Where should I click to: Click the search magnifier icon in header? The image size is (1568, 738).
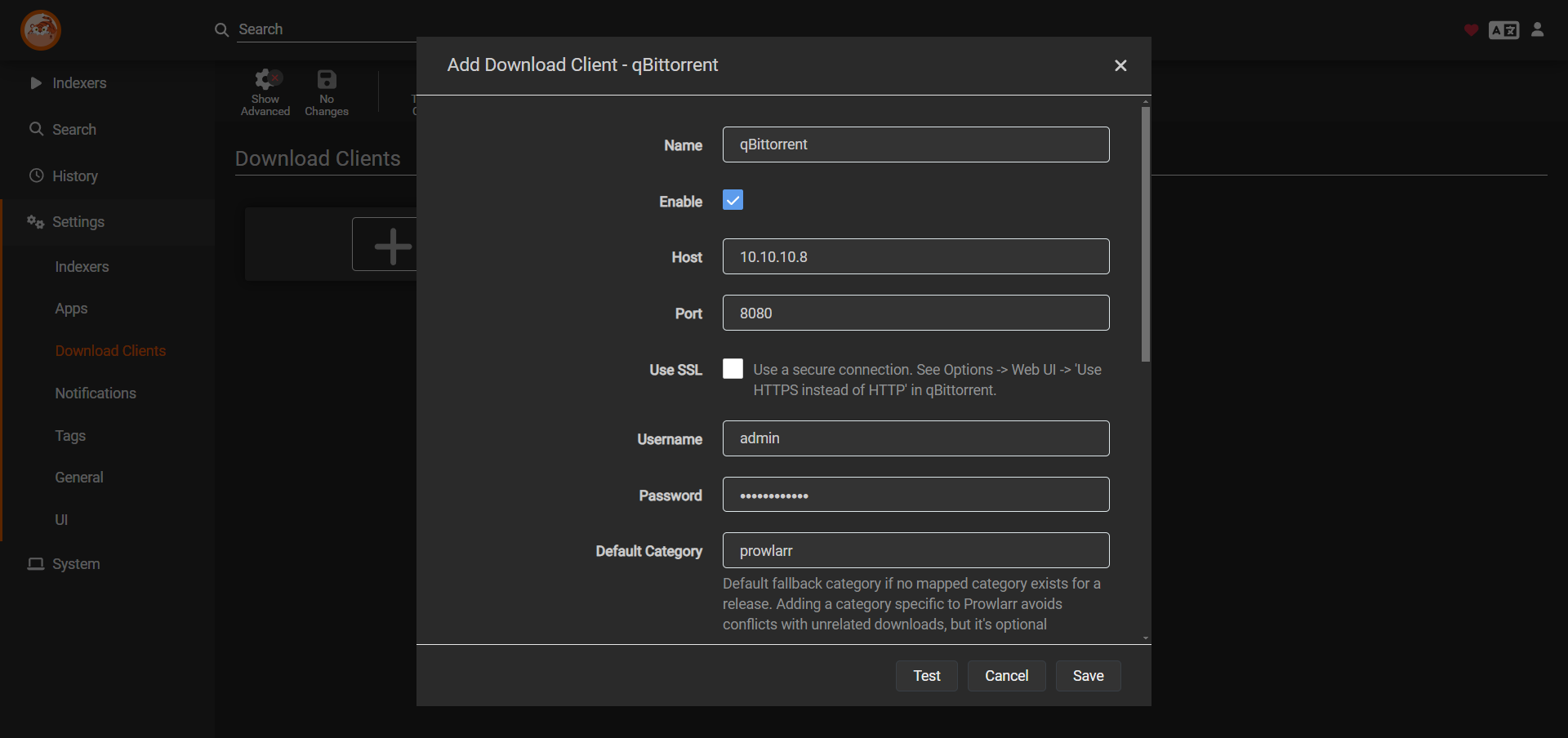221,30
